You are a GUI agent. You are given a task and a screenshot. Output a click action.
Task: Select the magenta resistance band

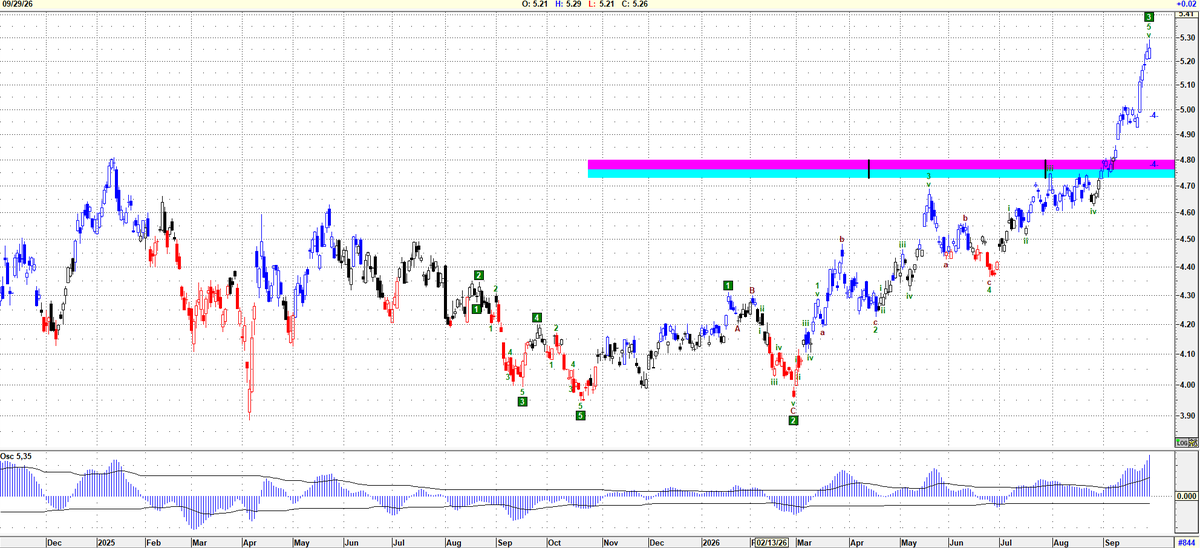[x=880, y=164]
